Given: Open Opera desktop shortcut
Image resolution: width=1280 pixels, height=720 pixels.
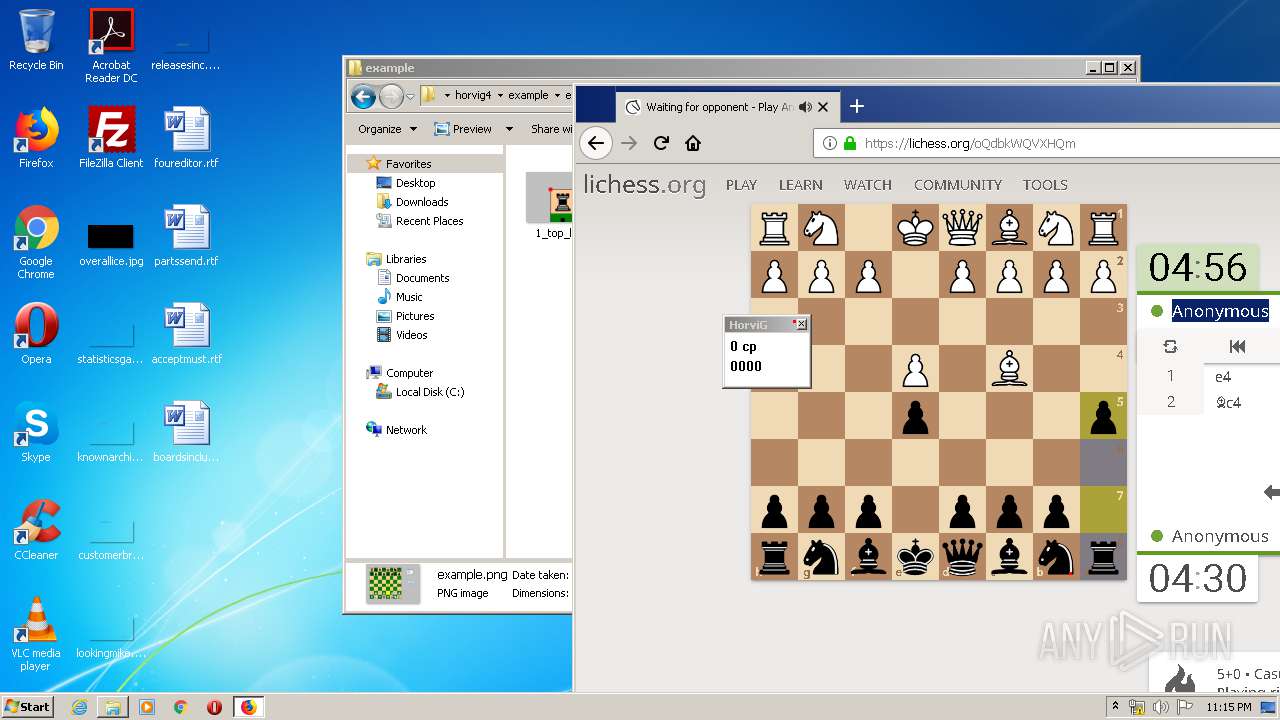Looking at the screenshot, I should pyautogui.click(x=36, y=333).
